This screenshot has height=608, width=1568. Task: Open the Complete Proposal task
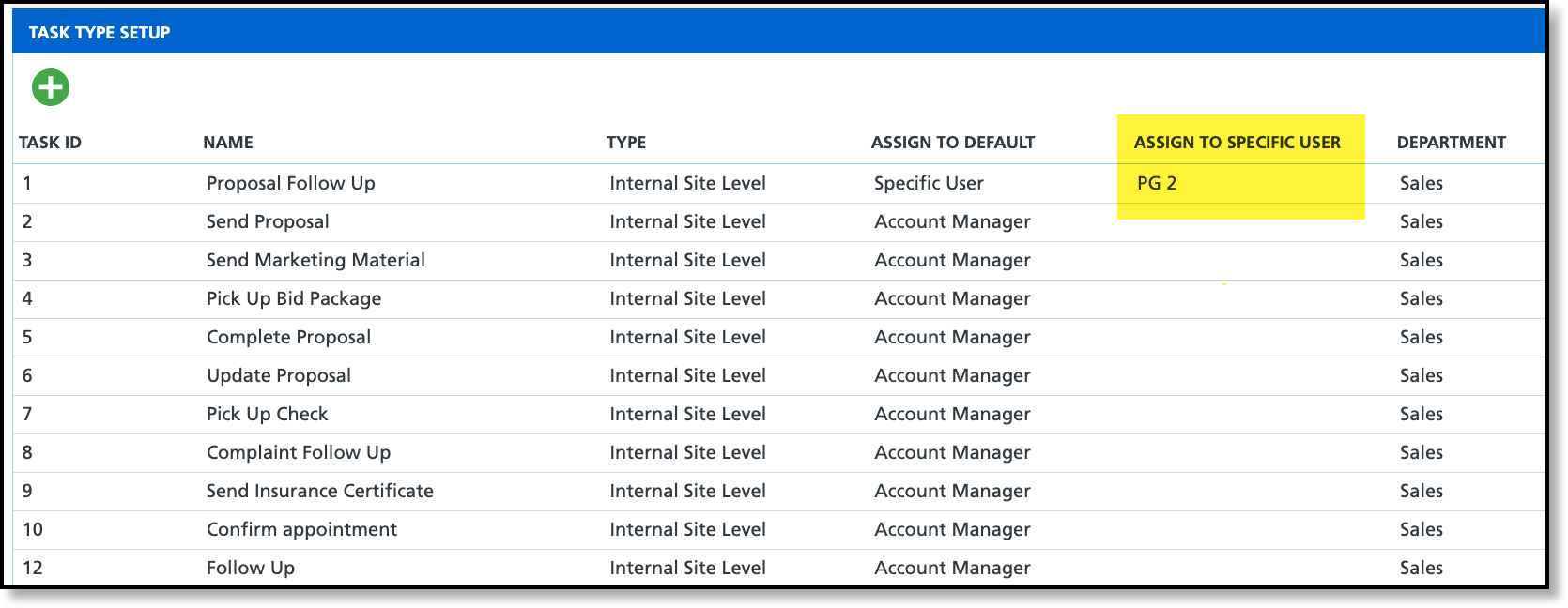pos(288,337)
